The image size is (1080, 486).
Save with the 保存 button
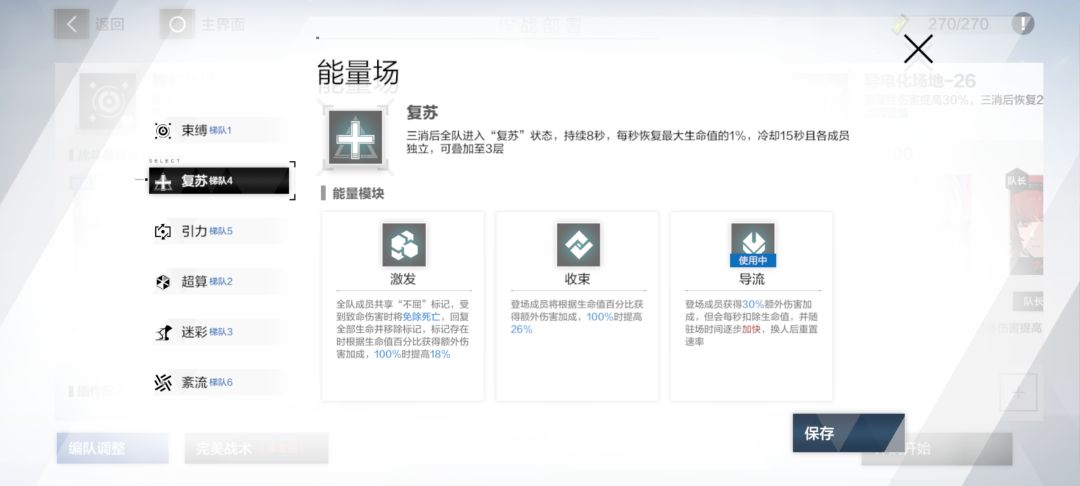(848, 433)
